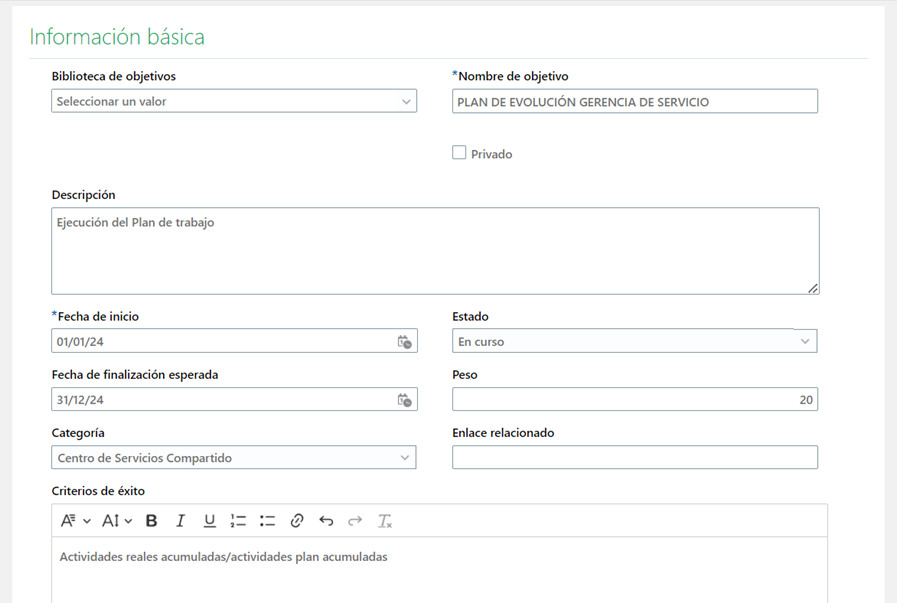Check the Privado checkbox
897x603 pixels.
[x=459, y=153]
